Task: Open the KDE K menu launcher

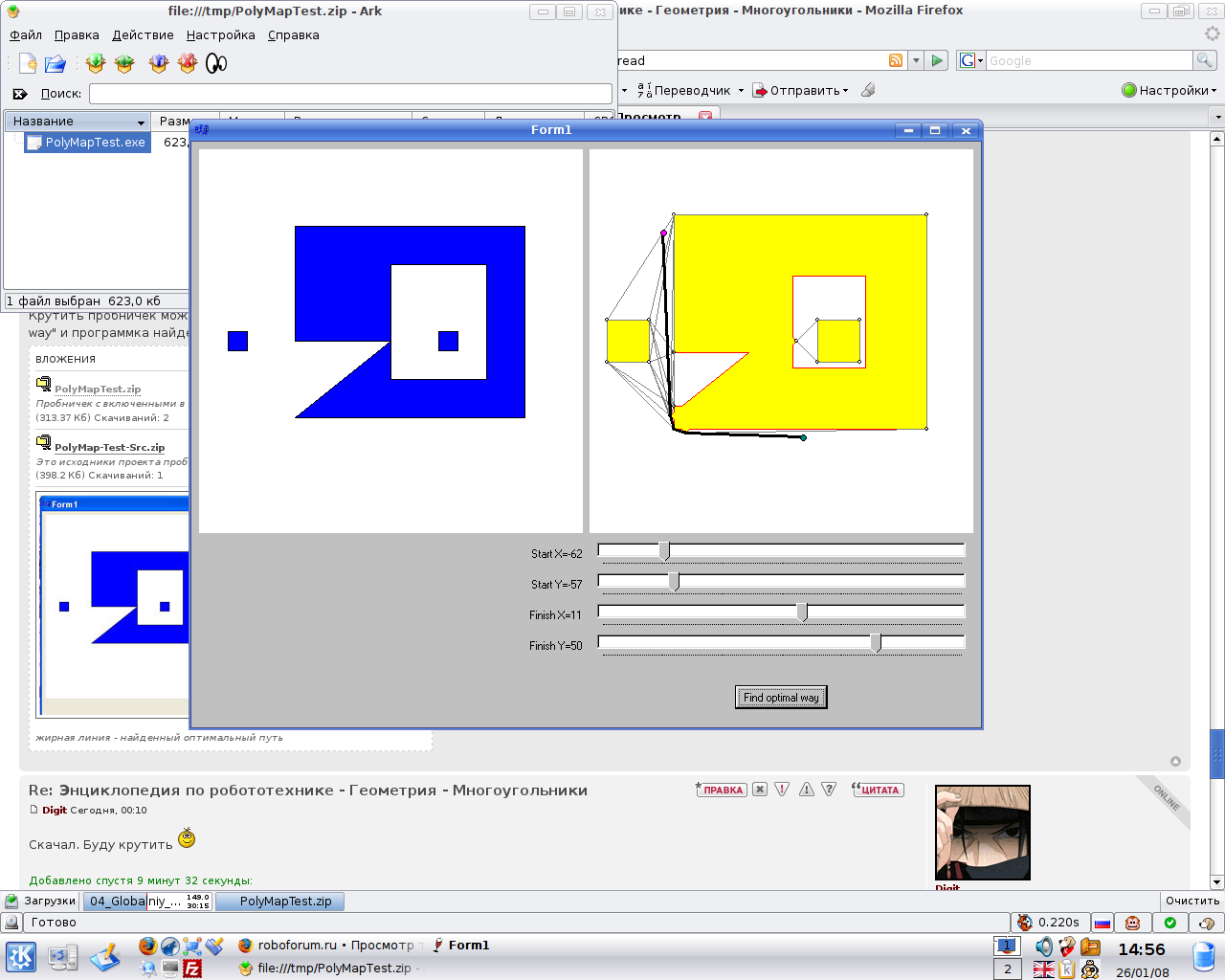Action: click(x=21, y=956)
